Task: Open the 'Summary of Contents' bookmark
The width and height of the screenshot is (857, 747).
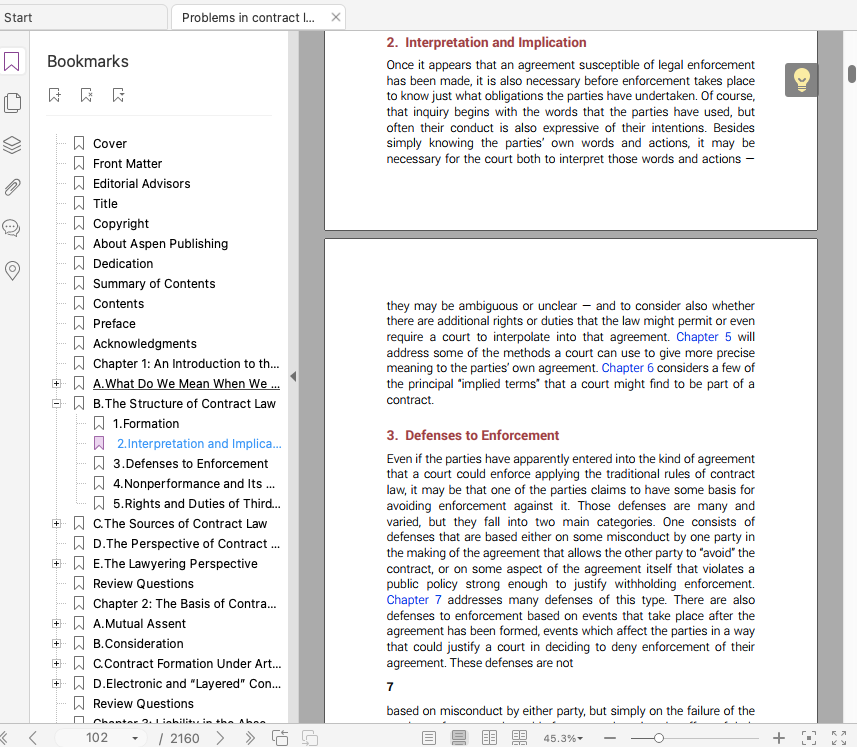Action: (x=154, y=284)
